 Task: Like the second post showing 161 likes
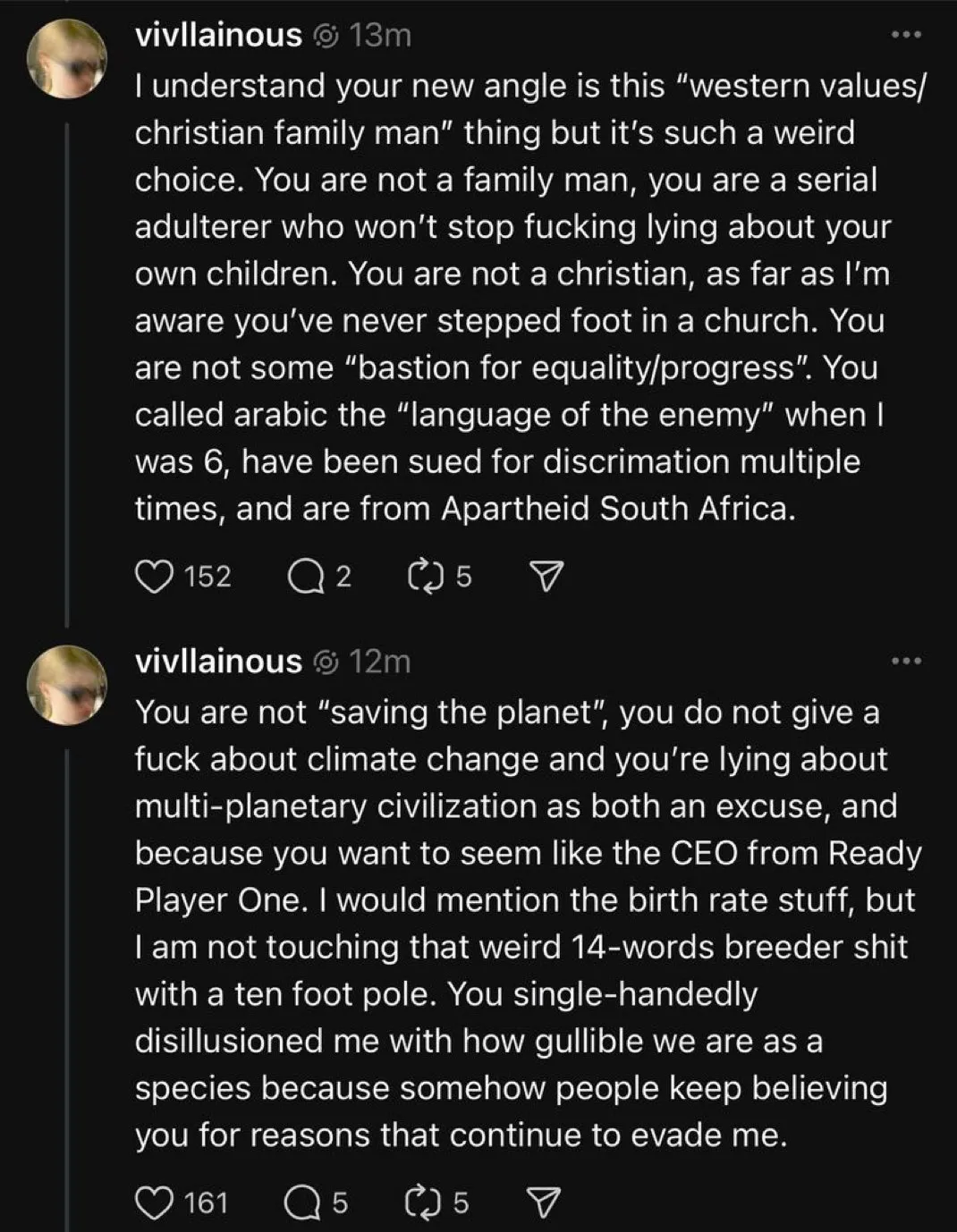pyautogui.click(x=152, y=1202)
